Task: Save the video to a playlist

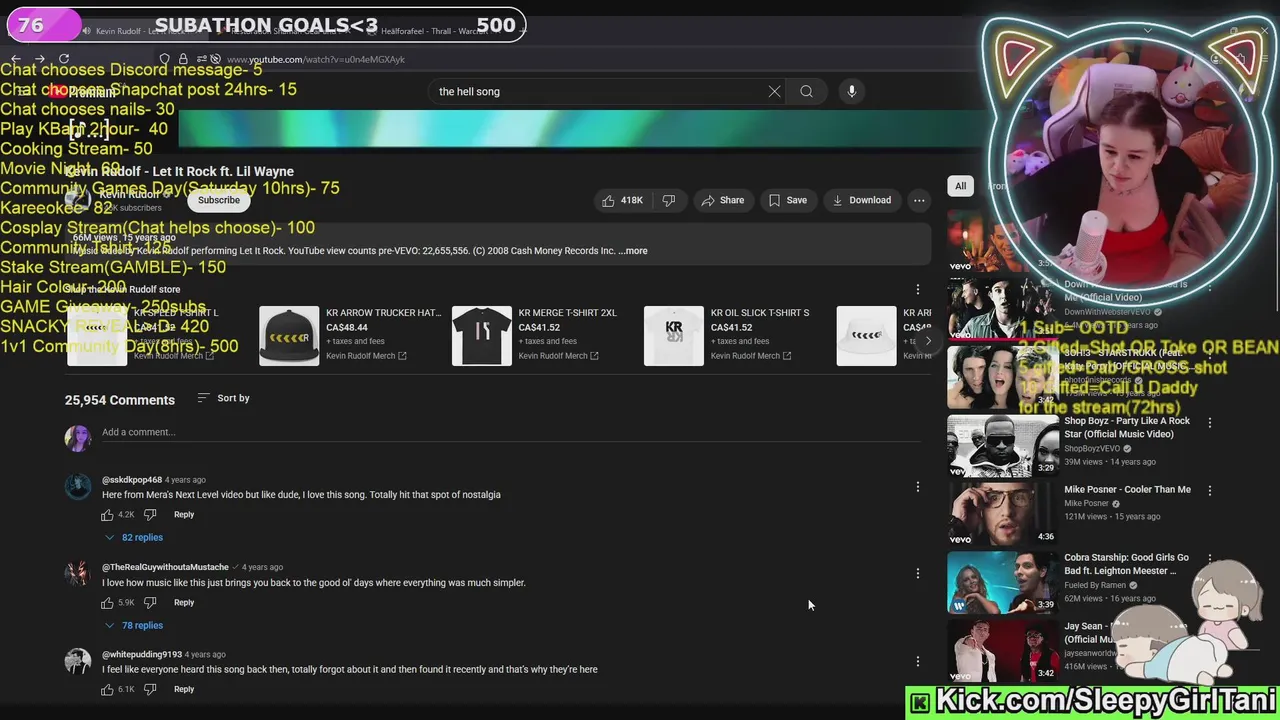Action: [x=787, y=200]
